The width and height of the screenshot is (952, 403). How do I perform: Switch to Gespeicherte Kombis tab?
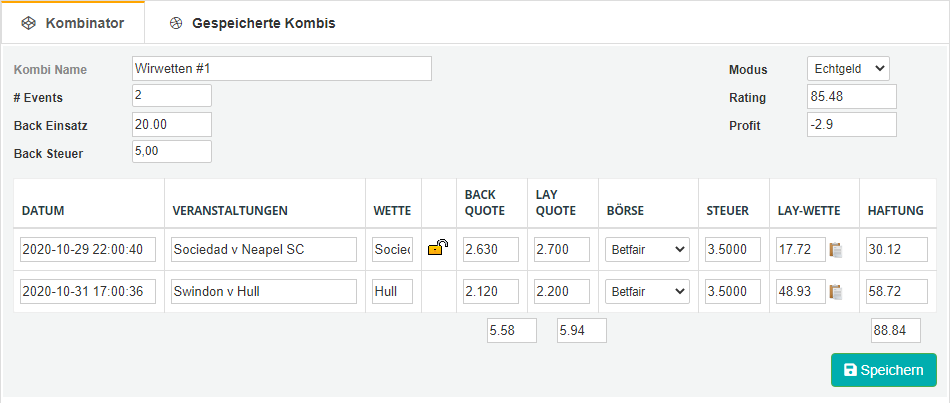(x=251, y=24)
